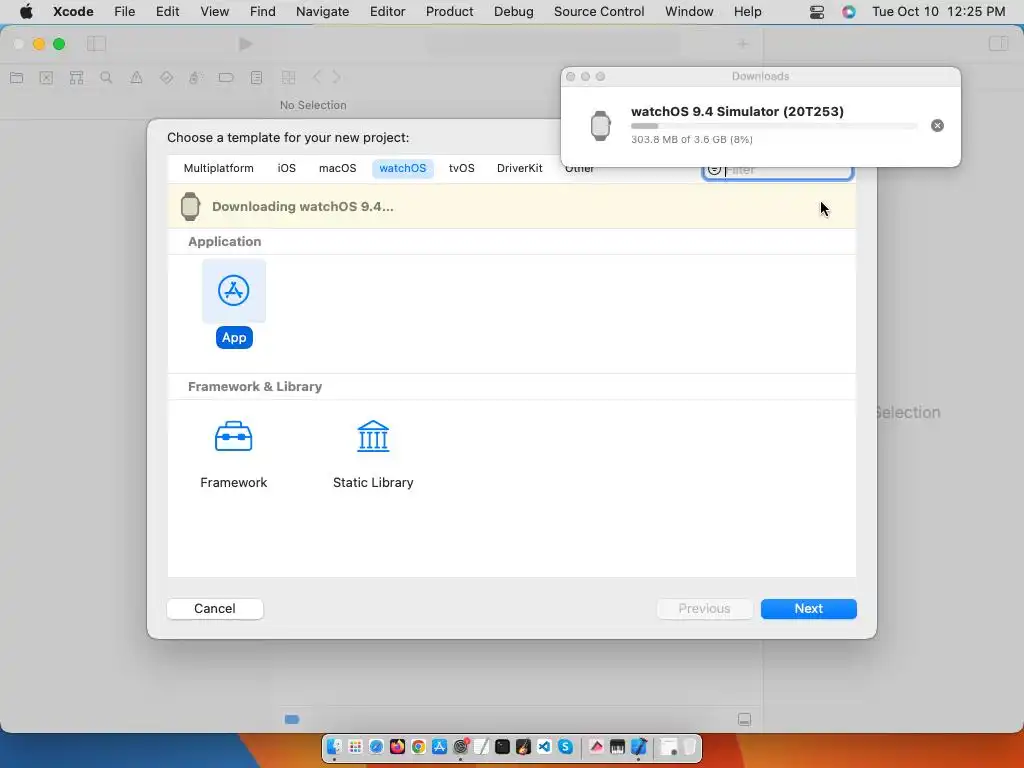Screen dimensions: 1024x768
Task: Open Visual Studio Code from the Dock
Action: click(544, 746)
